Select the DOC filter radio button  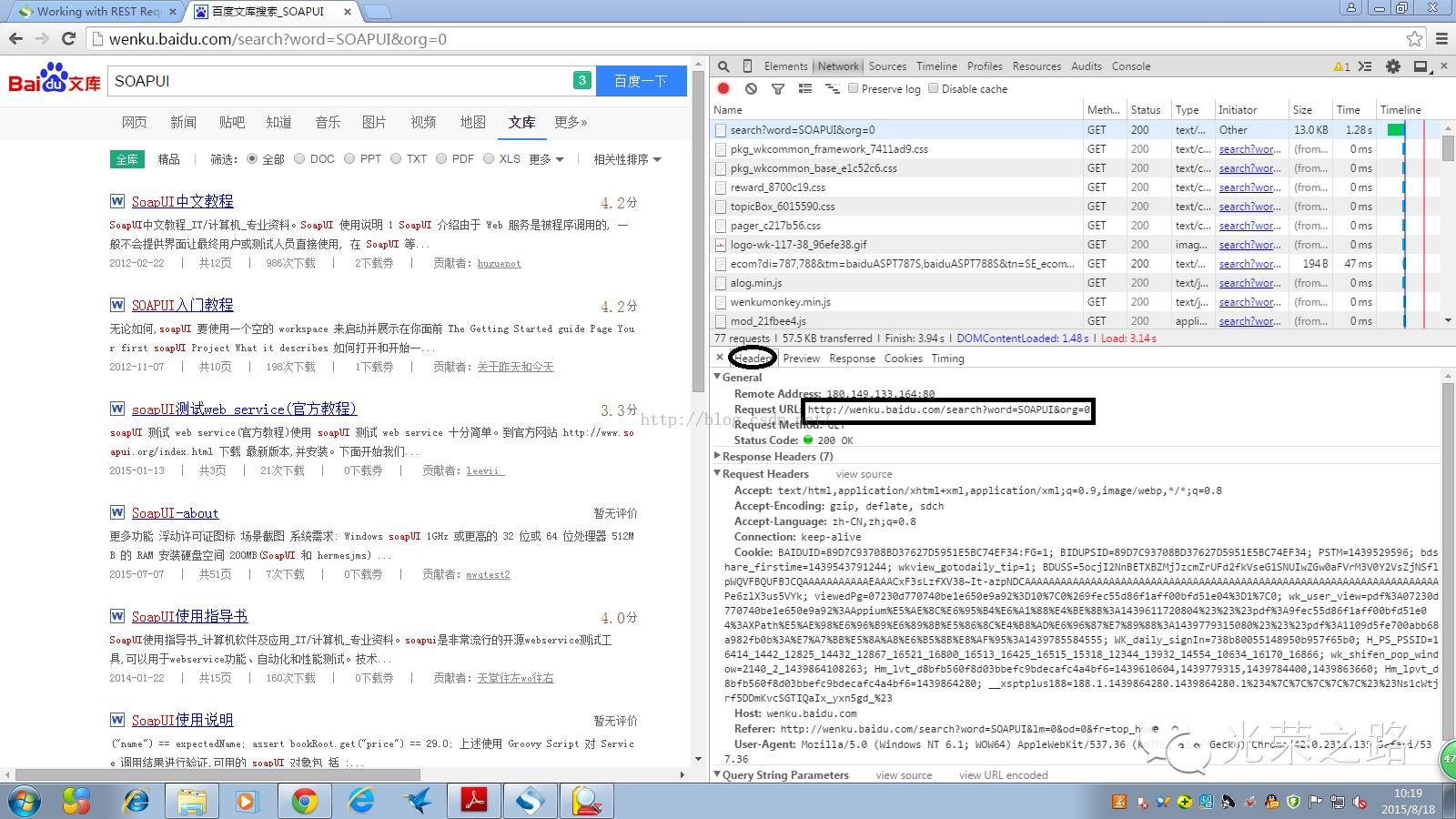click(x=299, y=158)
